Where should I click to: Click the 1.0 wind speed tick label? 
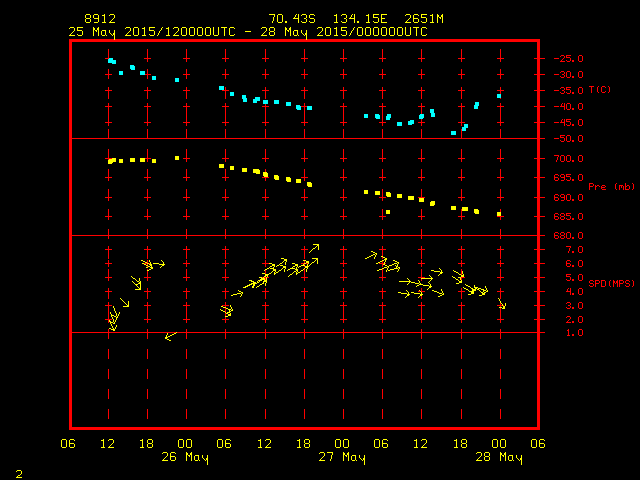click(x=574, y=333)
